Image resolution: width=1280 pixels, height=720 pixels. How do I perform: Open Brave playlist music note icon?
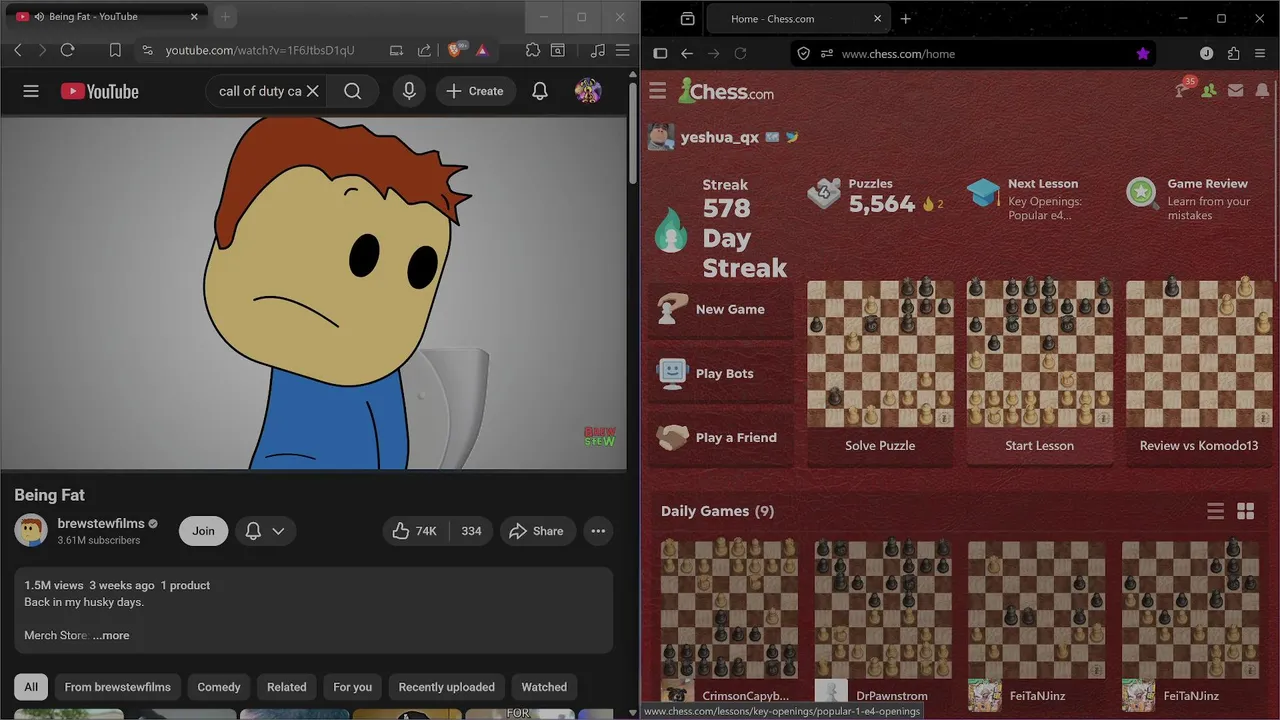598,50
